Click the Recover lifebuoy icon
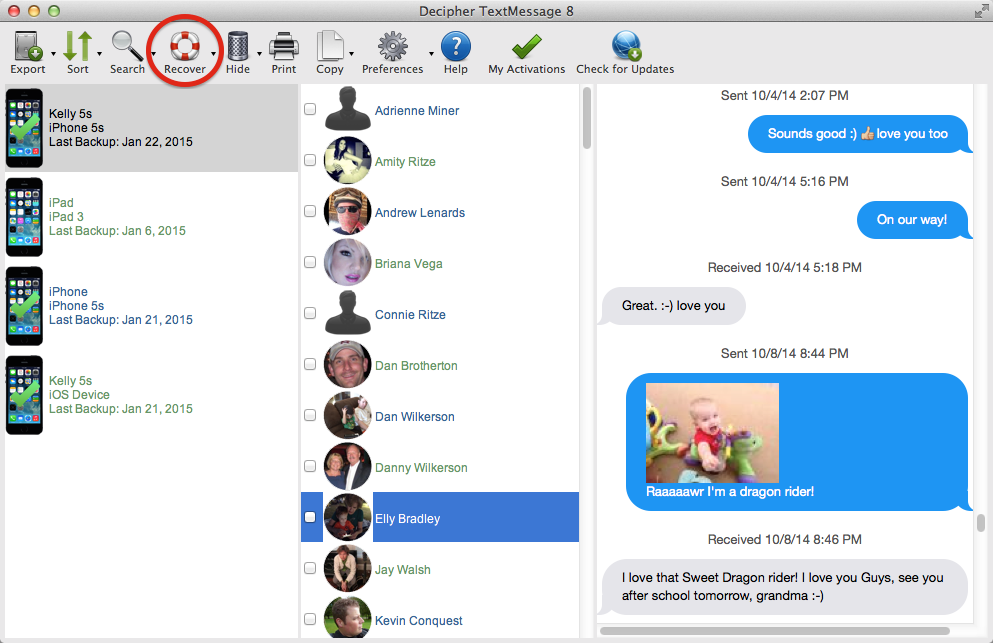The height and width of the screenshot is (643, 993). click(x=184, y=46)
